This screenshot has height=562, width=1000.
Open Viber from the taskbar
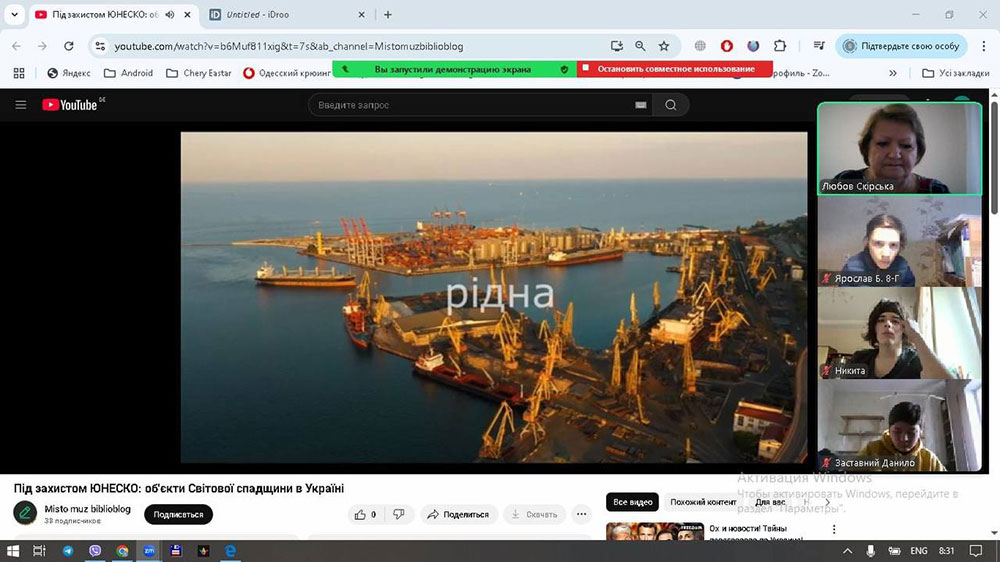click(95, 551)
